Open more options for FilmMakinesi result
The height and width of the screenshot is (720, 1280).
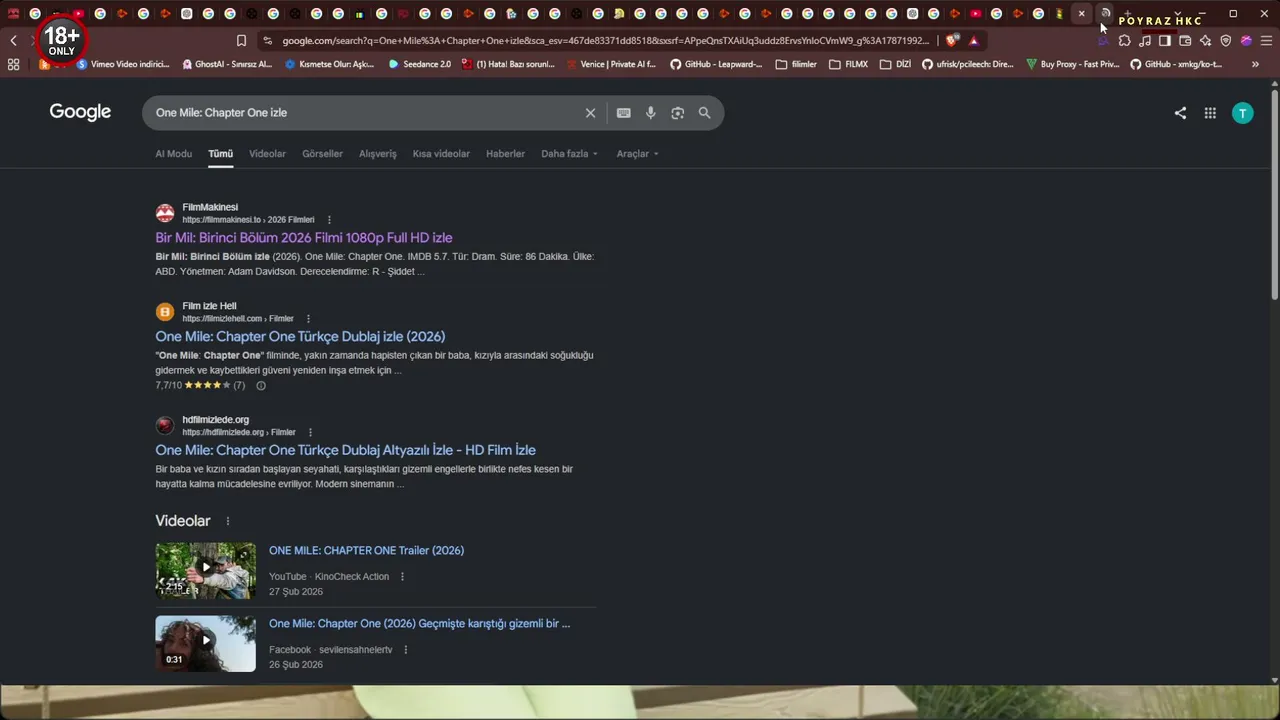click(x=329, y=220)
